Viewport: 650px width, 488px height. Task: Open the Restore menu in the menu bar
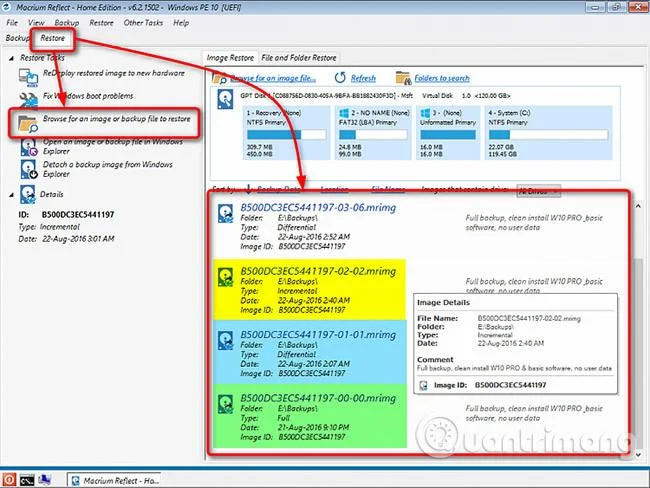102,23
